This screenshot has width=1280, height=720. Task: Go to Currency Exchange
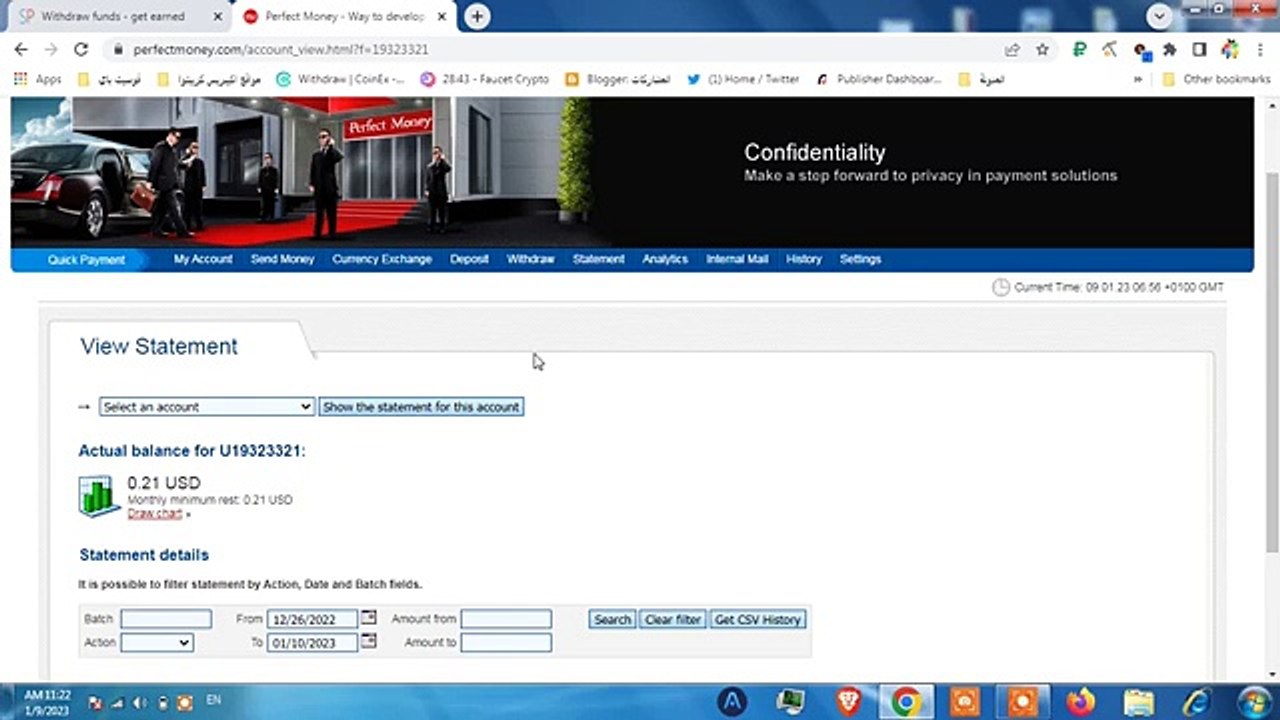point(382,259)
